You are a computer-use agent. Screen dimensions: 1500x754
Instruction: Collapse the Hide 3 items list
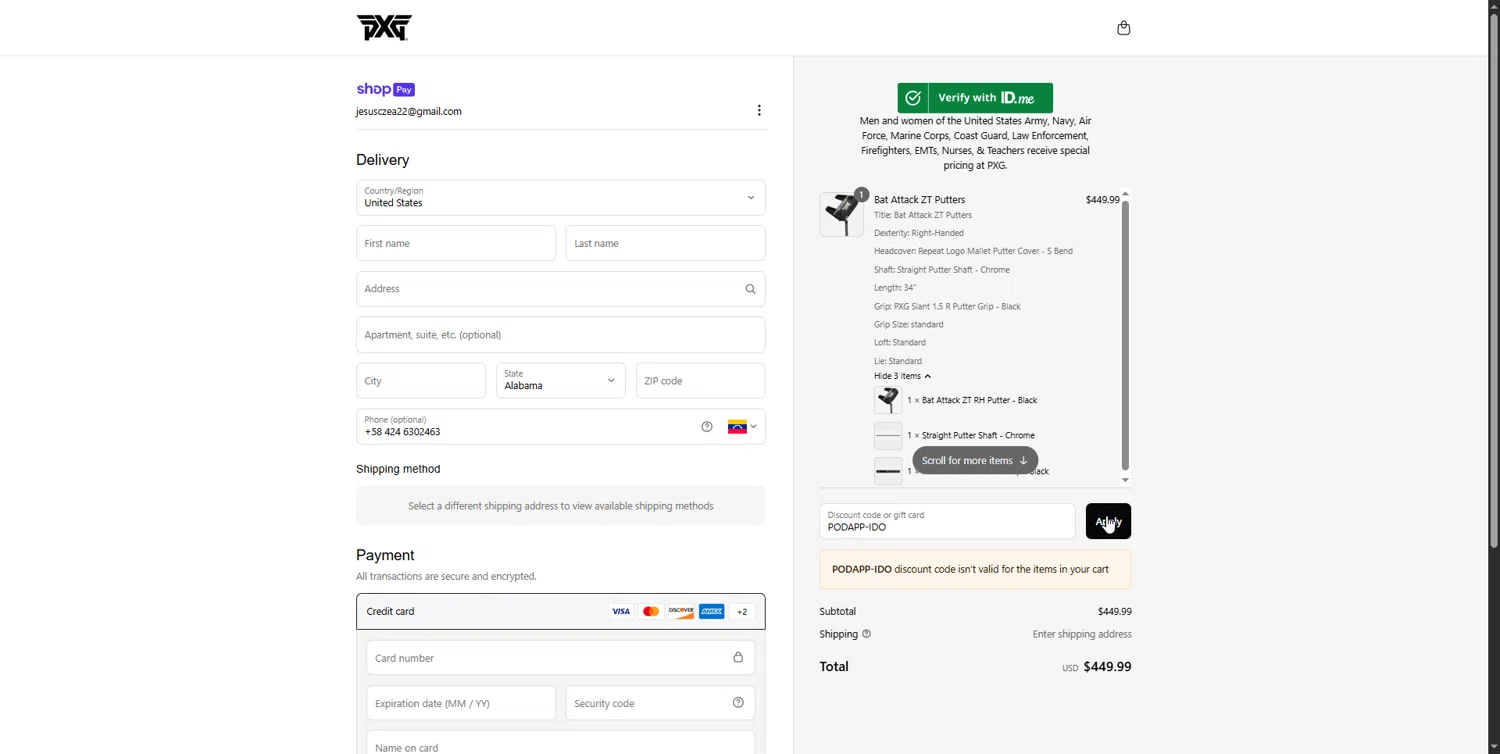[x=902, y=376]
